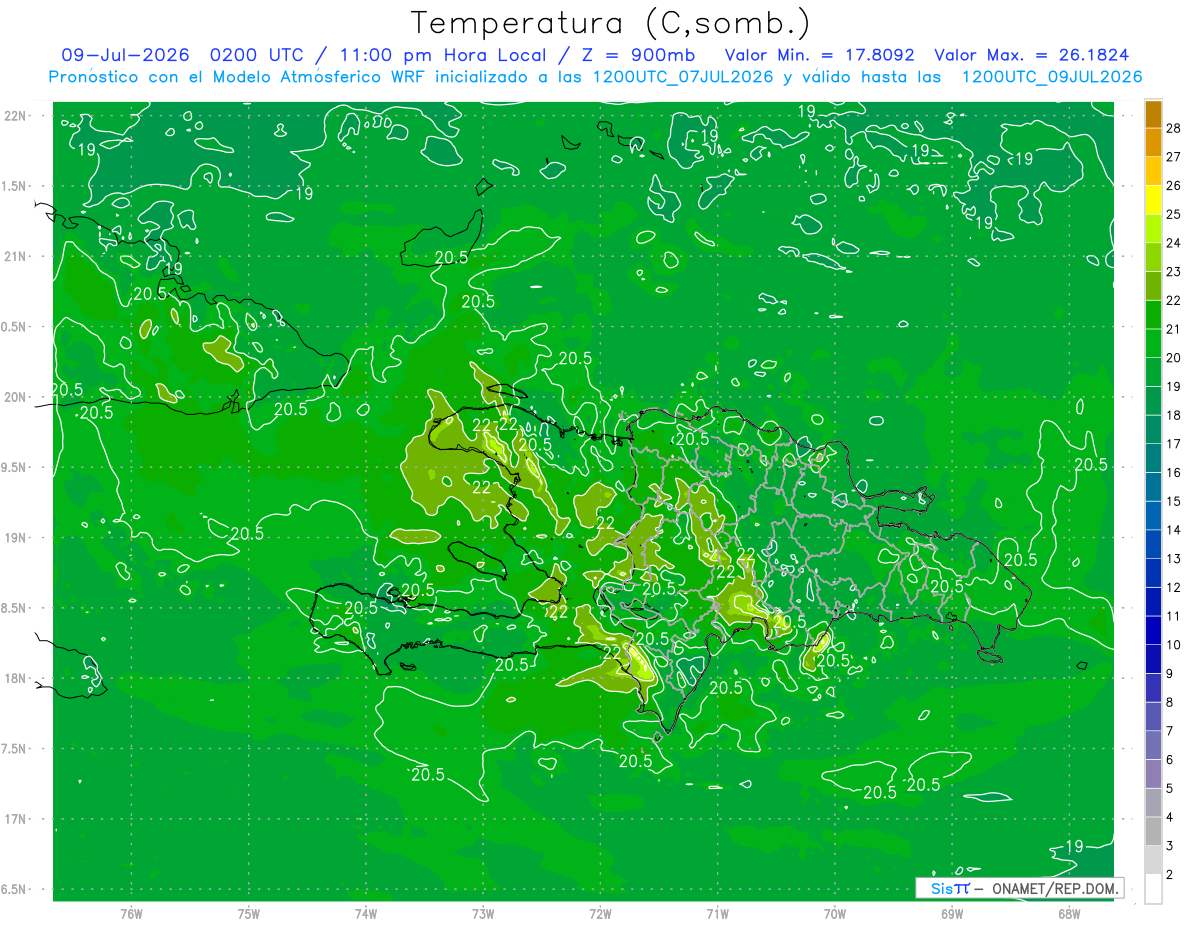Click the '7.5N' latitude axis label
This screenshot has height=927, width=1200.
click(14, 749)
